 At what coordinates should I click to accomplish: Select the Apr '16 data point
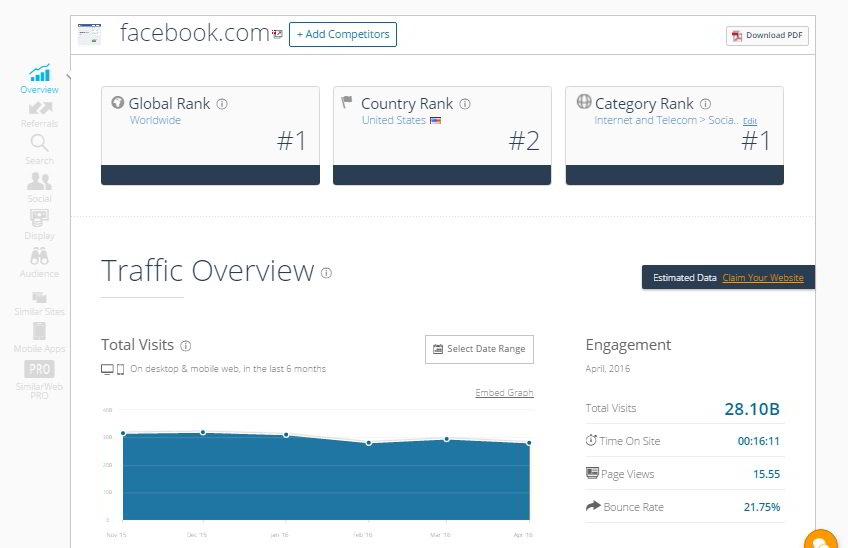(529, 443)
